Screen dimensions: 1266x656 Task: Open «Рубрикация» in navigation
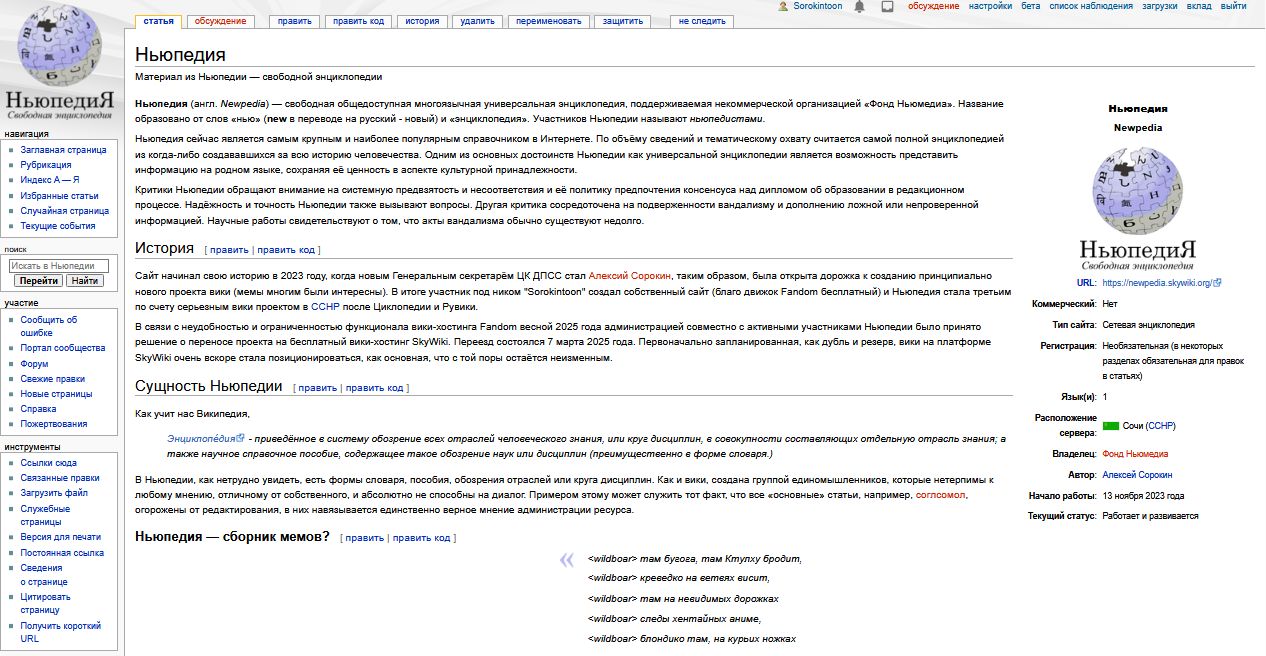coord(46,165)
